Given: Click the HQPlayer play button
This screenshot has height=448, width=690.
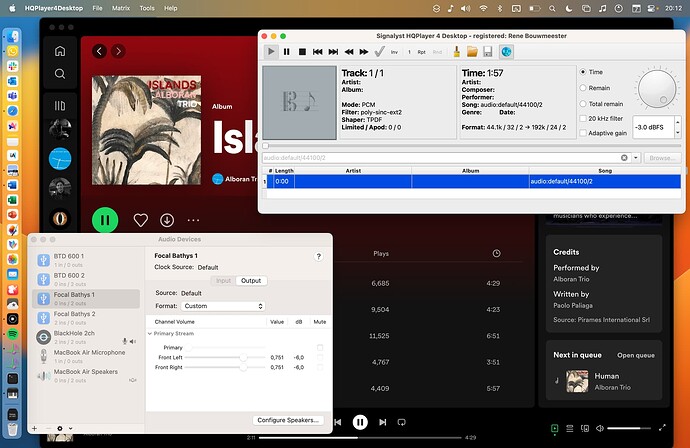Looking at the screenshot, I should (271, 52).
